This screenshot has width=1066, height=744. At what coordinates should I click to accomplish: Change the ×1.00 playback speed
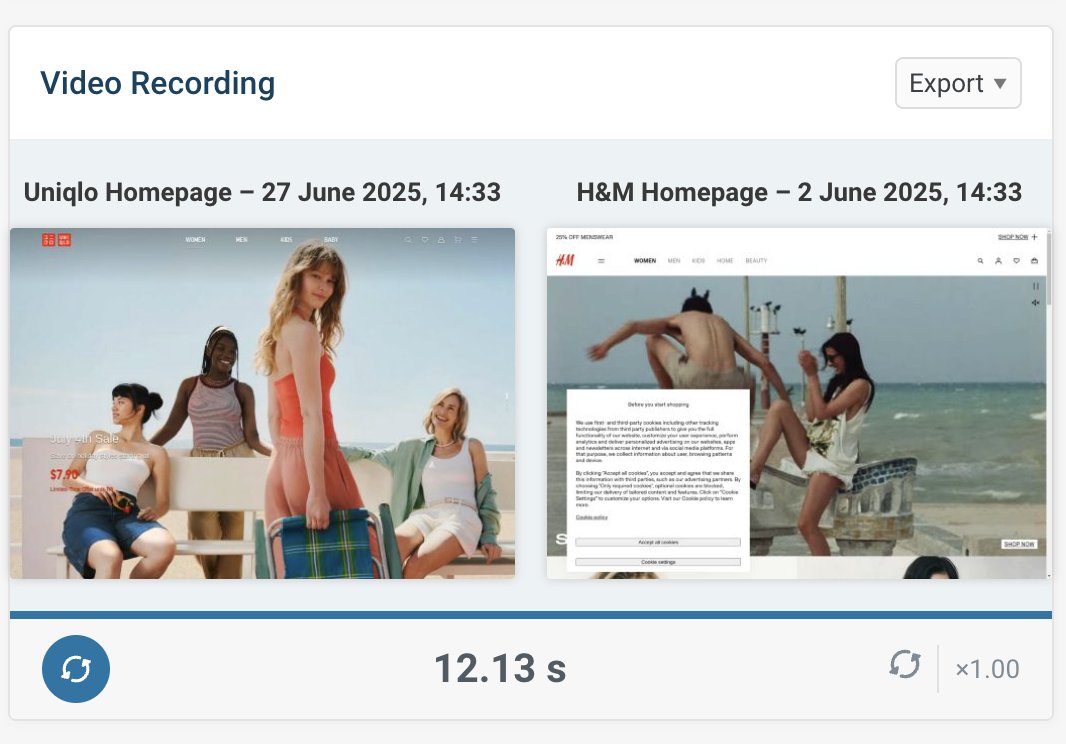click(987, 669)
